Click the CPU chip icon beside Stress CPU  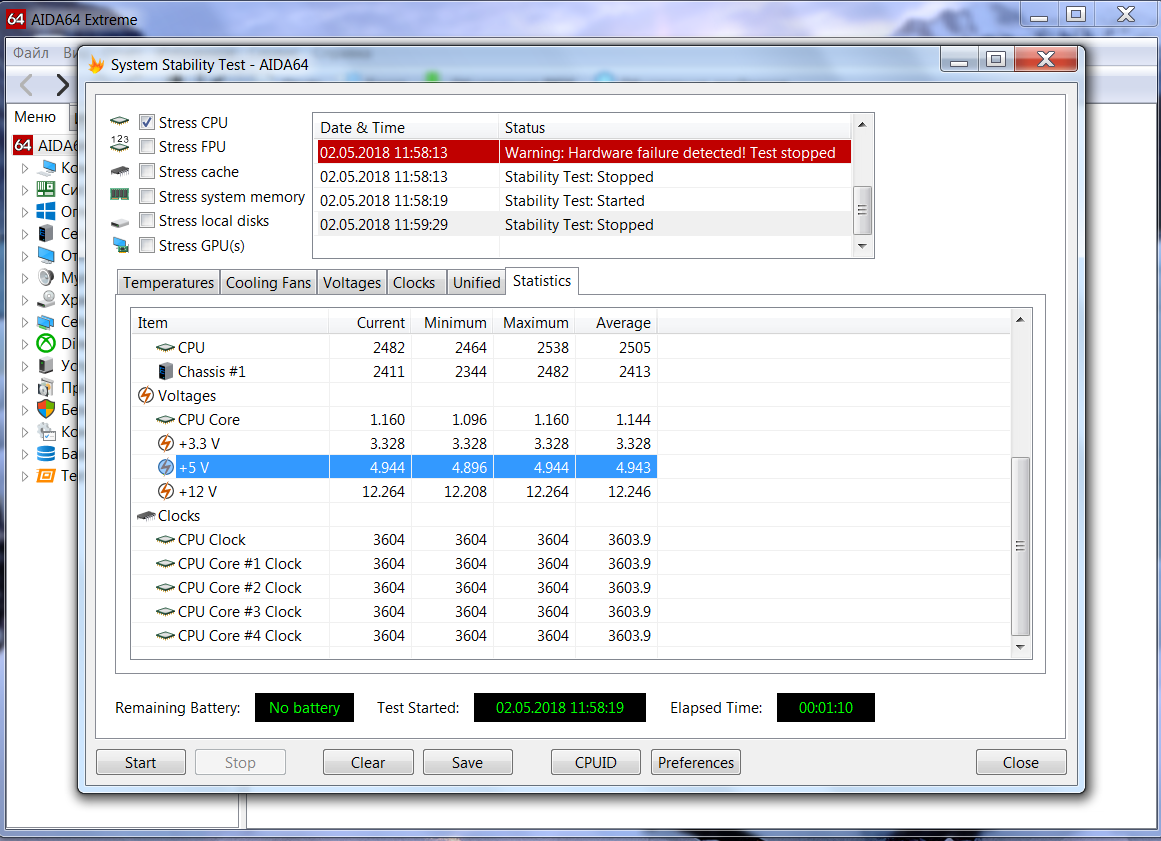coord(119,121)
